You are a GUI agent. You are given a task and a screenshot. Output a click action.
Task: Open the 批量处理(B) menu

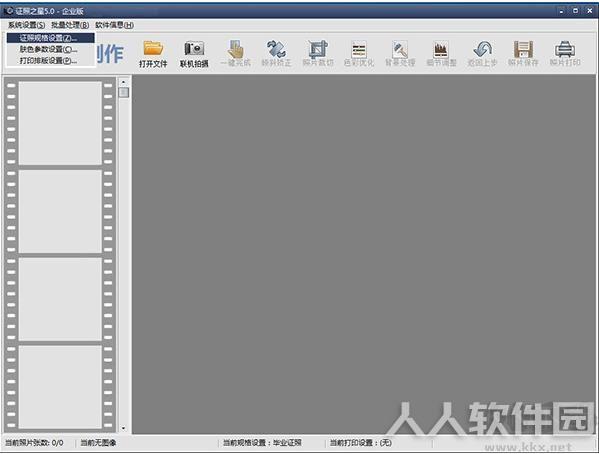pos(70,25)
